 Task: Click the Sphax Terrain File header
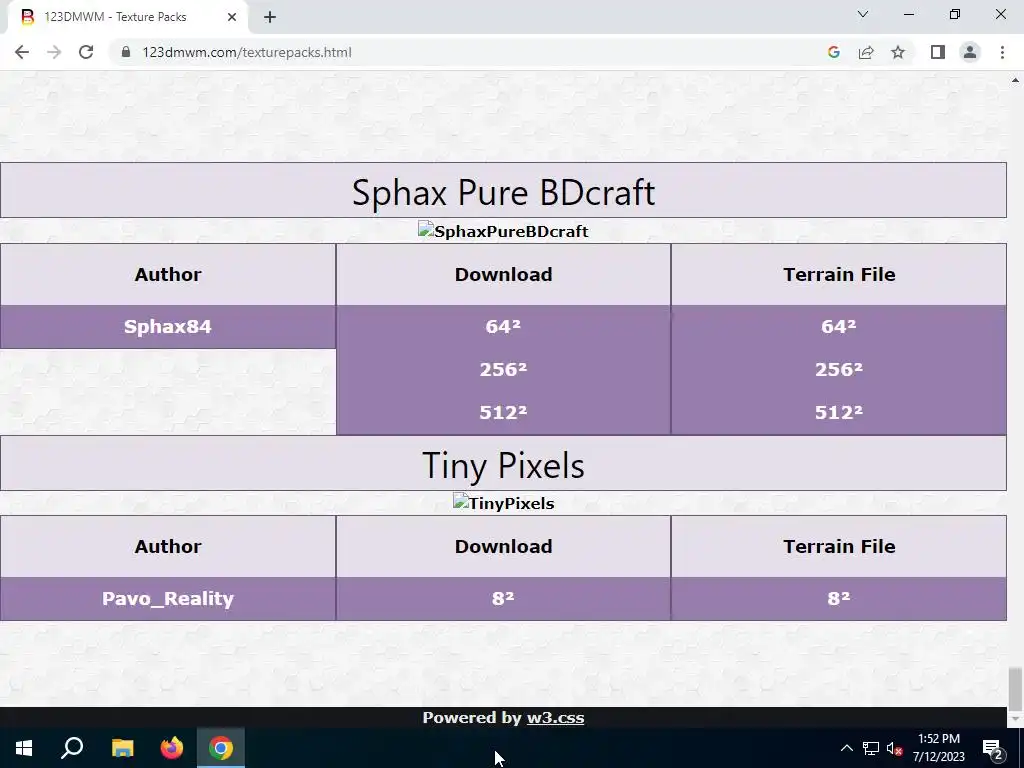pyautogui.click(x=839, y=274)
